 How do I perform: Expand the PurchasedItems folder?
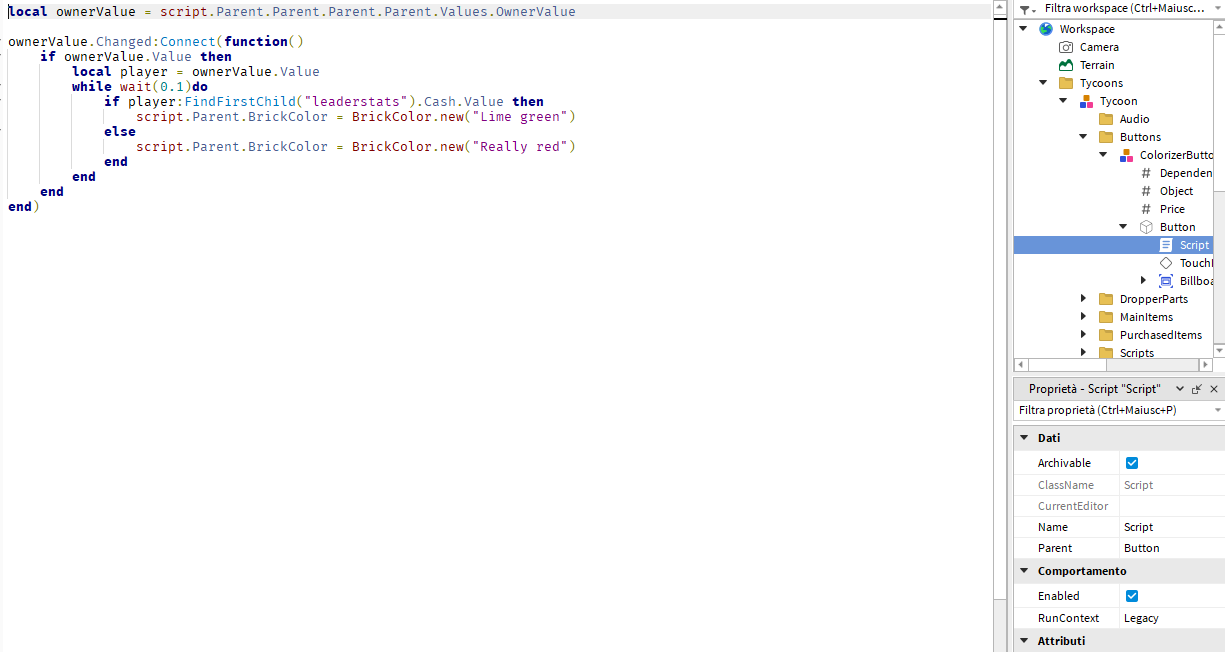1083,335
